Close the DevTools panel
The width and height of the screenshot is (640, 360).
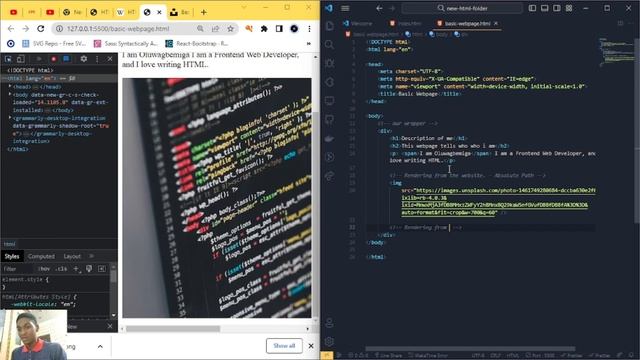(x=110, y=59)
